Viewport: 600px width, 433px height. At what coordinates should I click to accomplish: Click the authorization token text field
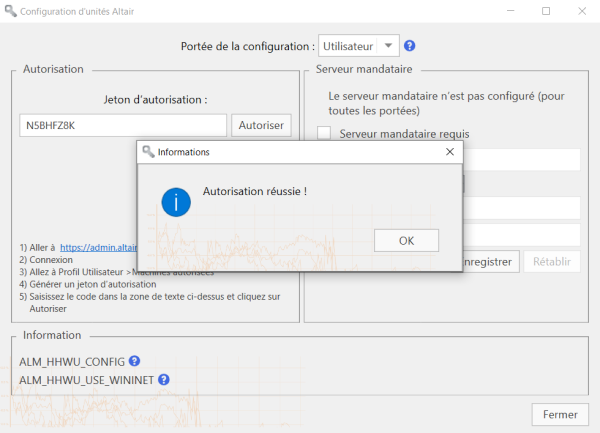click(x=122, y=125)
